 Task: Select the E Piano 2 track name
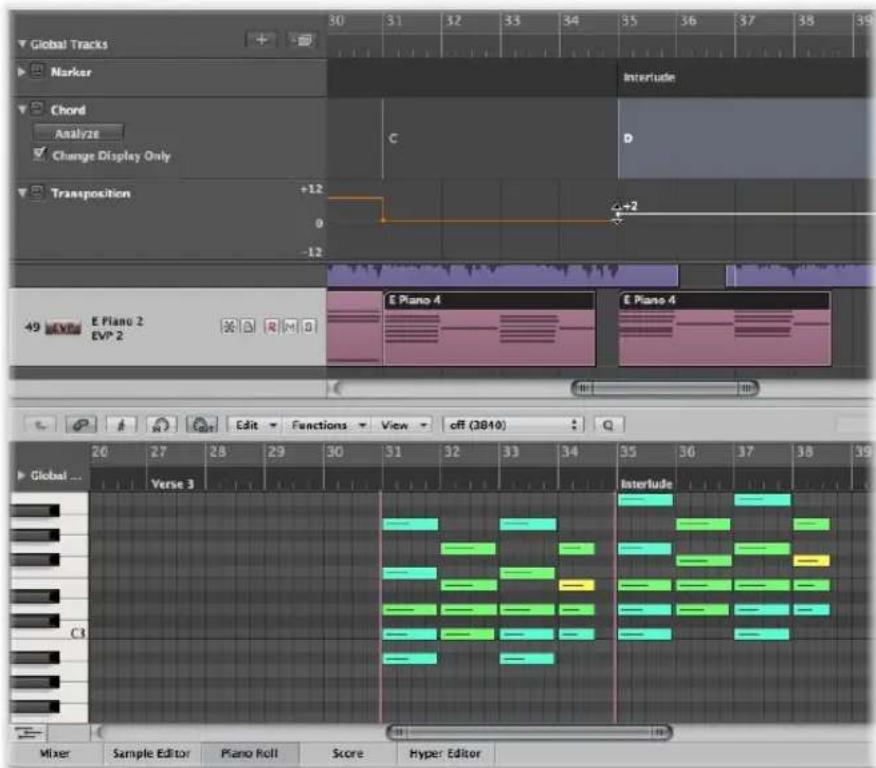tap(117, 321)
